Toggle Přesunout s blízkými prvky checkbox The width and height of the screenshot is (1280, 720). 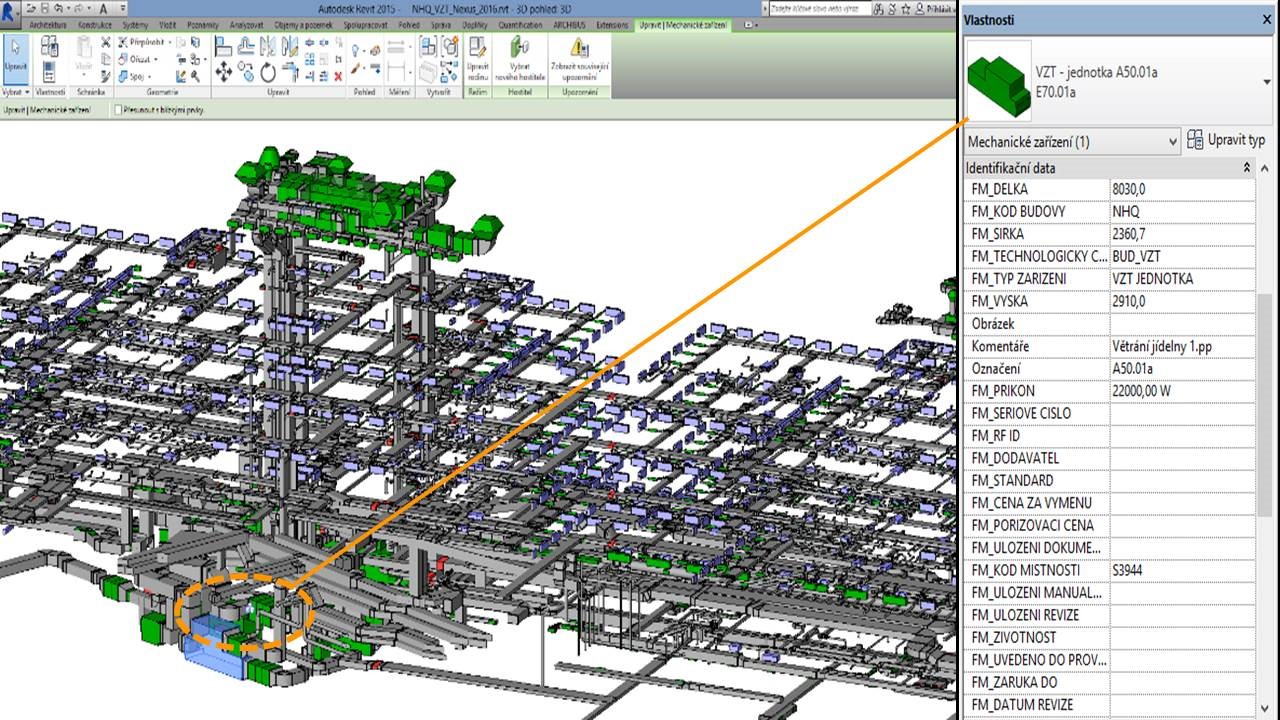click(x=118, y=110)
